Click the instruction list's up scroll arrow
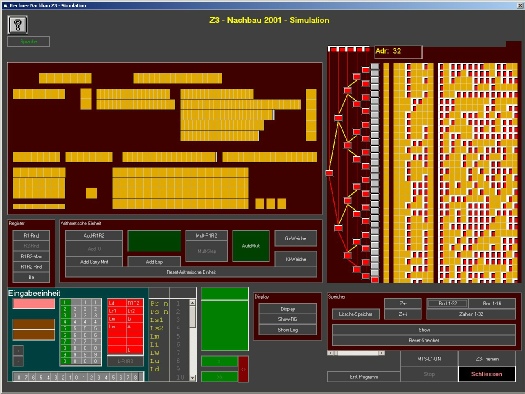Viewport: 525px width, 394px height. [x=193, y=303]
